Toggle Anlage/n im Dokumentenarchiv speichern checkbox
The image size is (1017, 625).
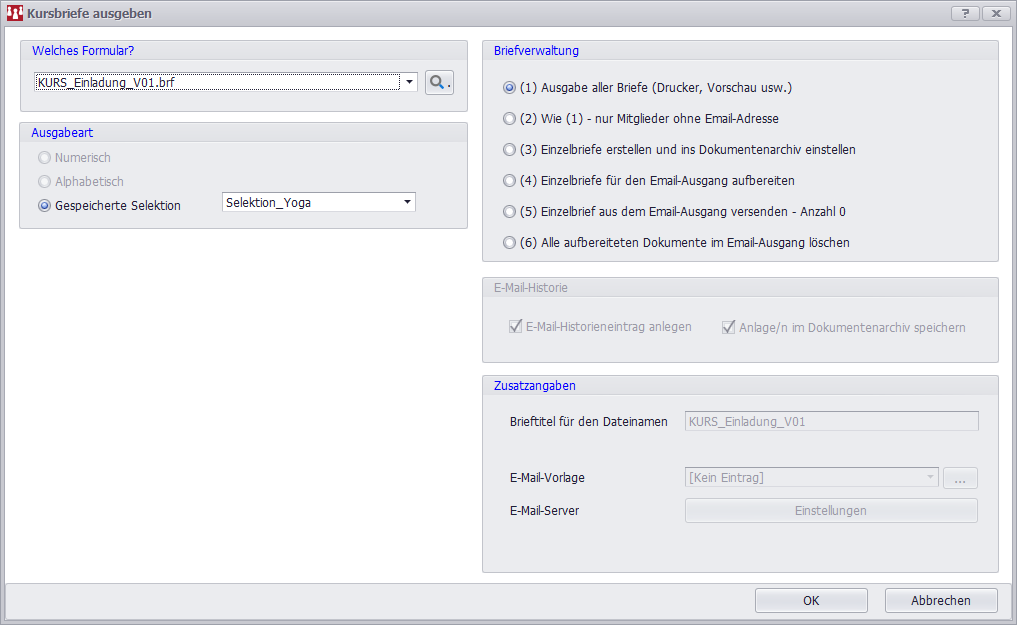tap(729, 327)
